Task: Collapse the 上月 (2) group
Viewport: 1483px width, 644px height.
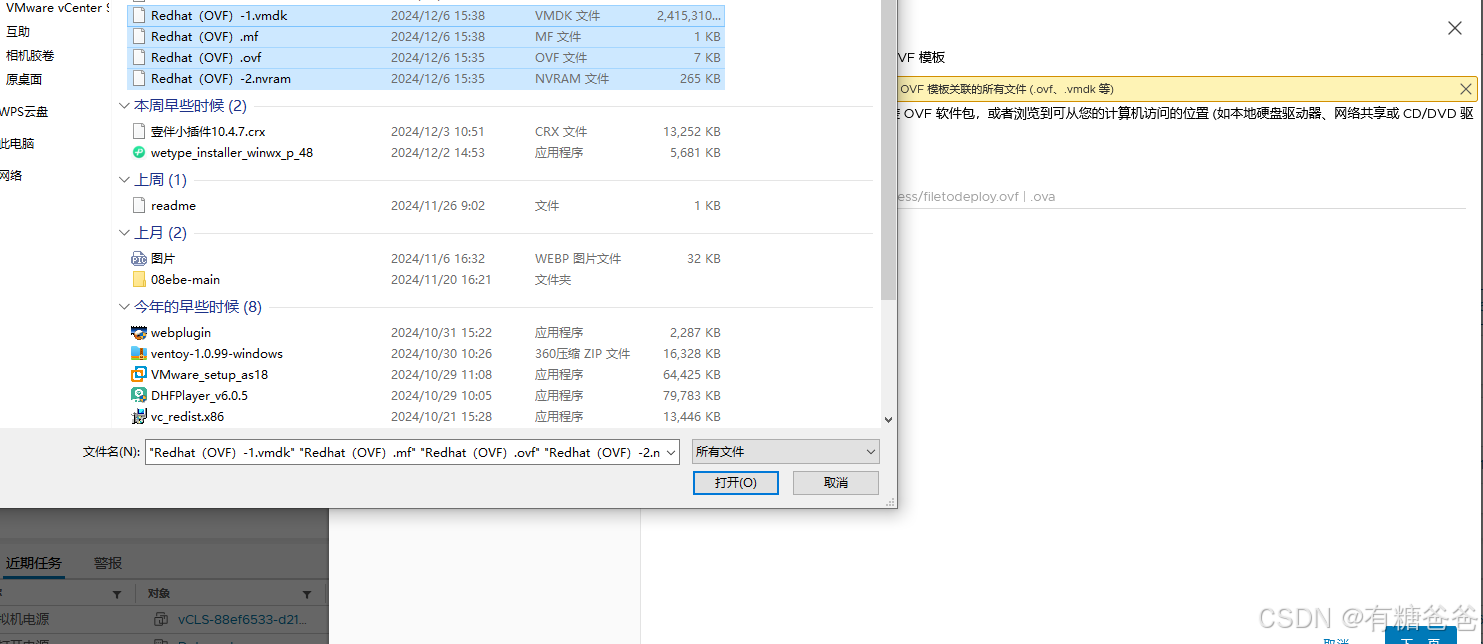Action: click(124, 233)
